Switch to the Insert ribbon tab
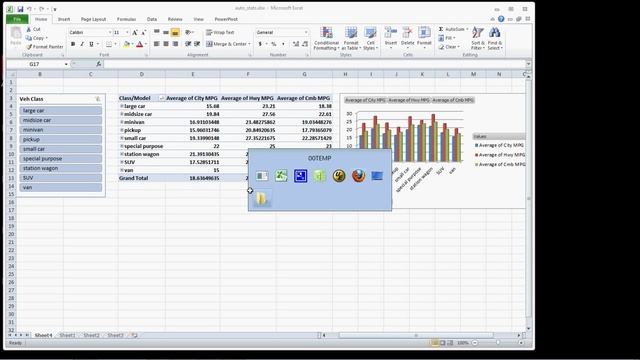640x360 pixels. coord(64,19)
